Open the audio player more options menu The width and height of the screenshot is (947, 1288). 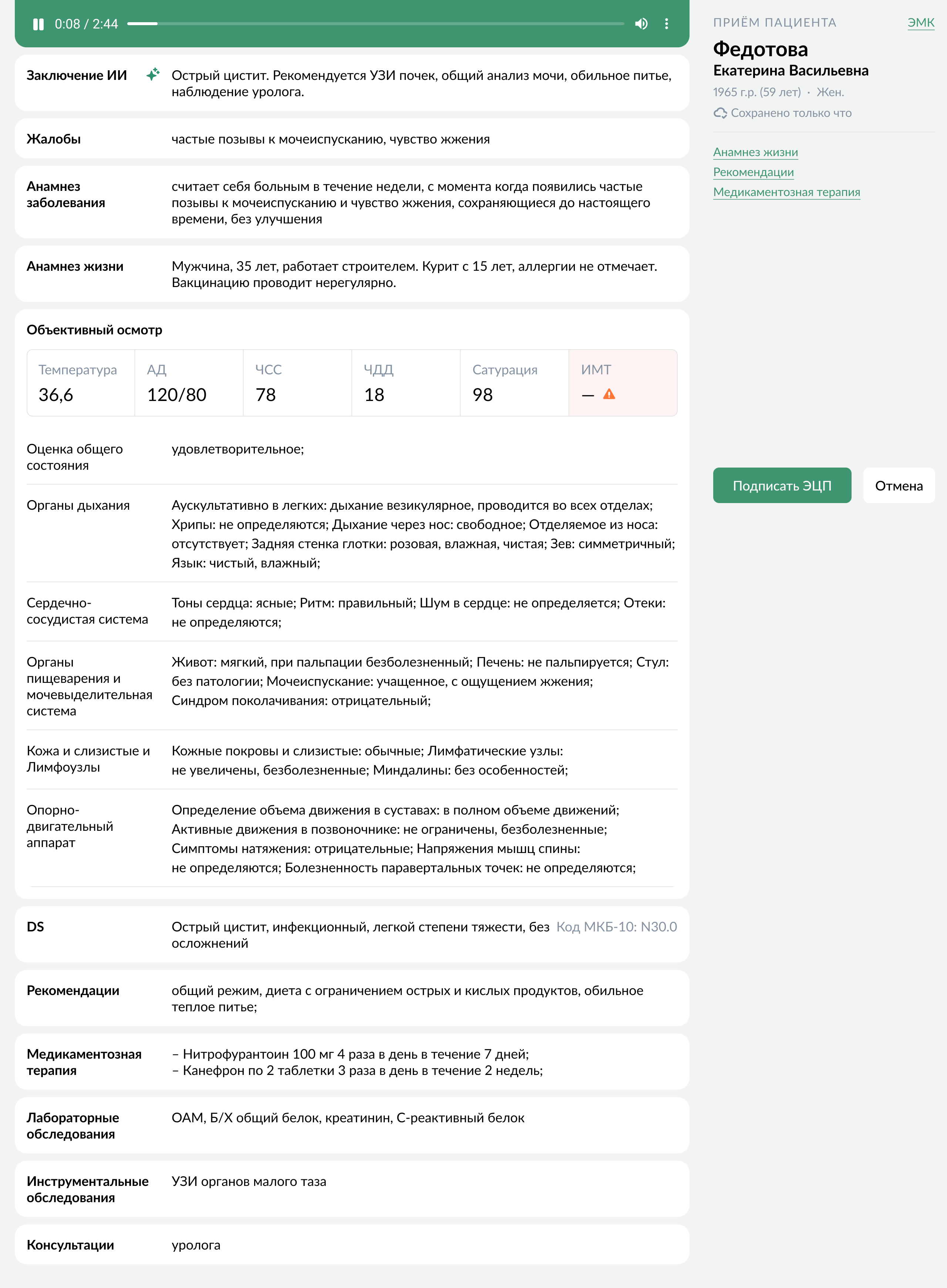pos(666,24)
